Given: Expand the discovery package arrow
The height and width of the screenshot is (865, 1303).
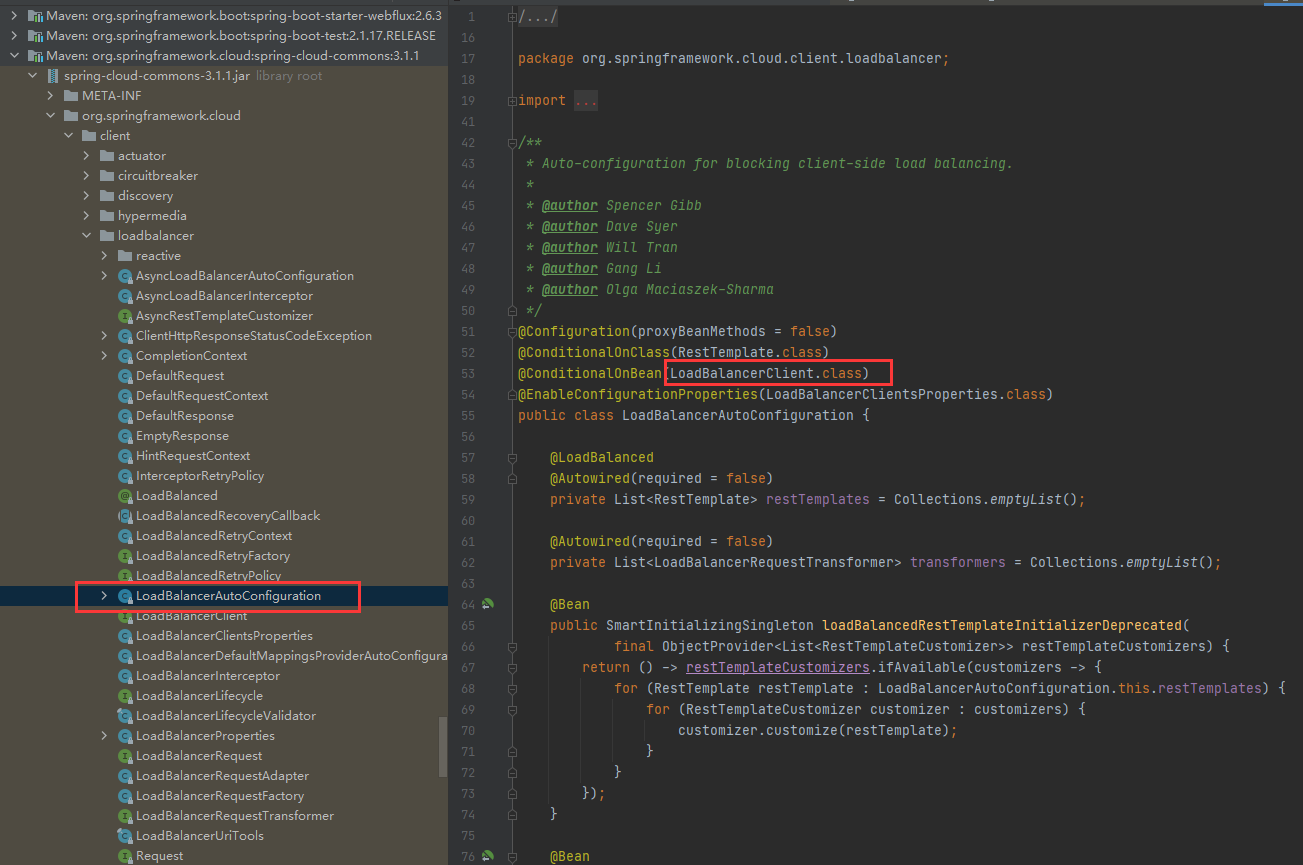Looking at the screenshot, I should pyautogui.click(x=87, y=196).
